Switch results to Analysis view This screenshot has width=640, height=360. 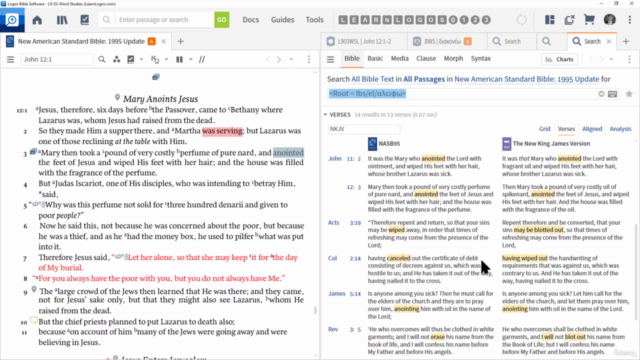pos(620,129)
